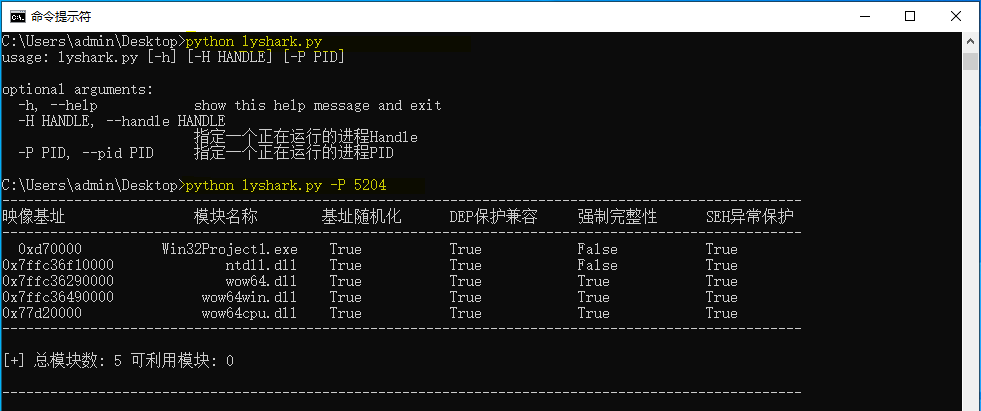981x411 pixels.
Task: Click the wow64cpu.dll module entry
Action: point(249,313)
